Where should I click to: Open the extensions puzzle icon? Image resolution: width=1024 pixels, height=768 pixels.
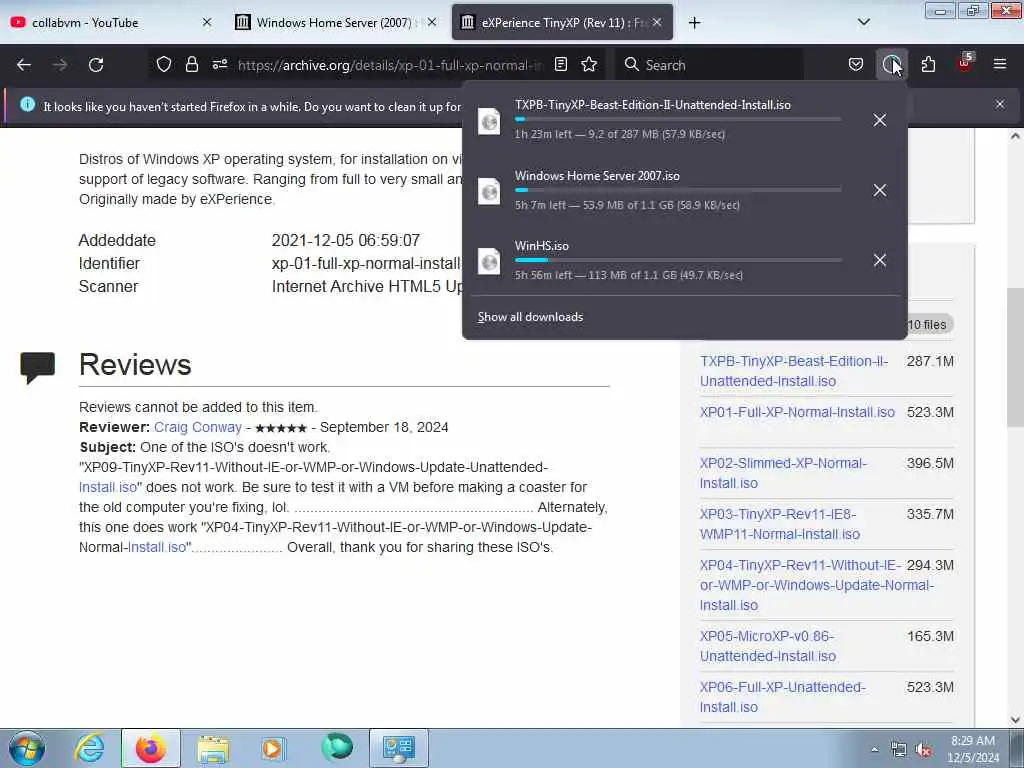coord(928,65)
